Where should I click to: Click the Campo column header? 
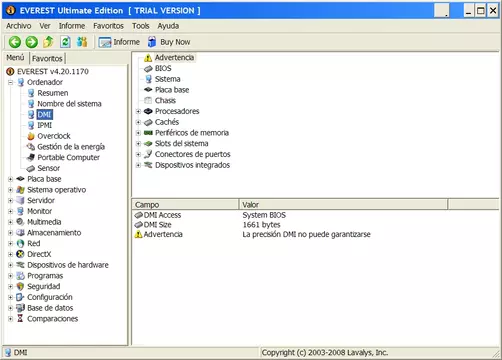[186, 204]
